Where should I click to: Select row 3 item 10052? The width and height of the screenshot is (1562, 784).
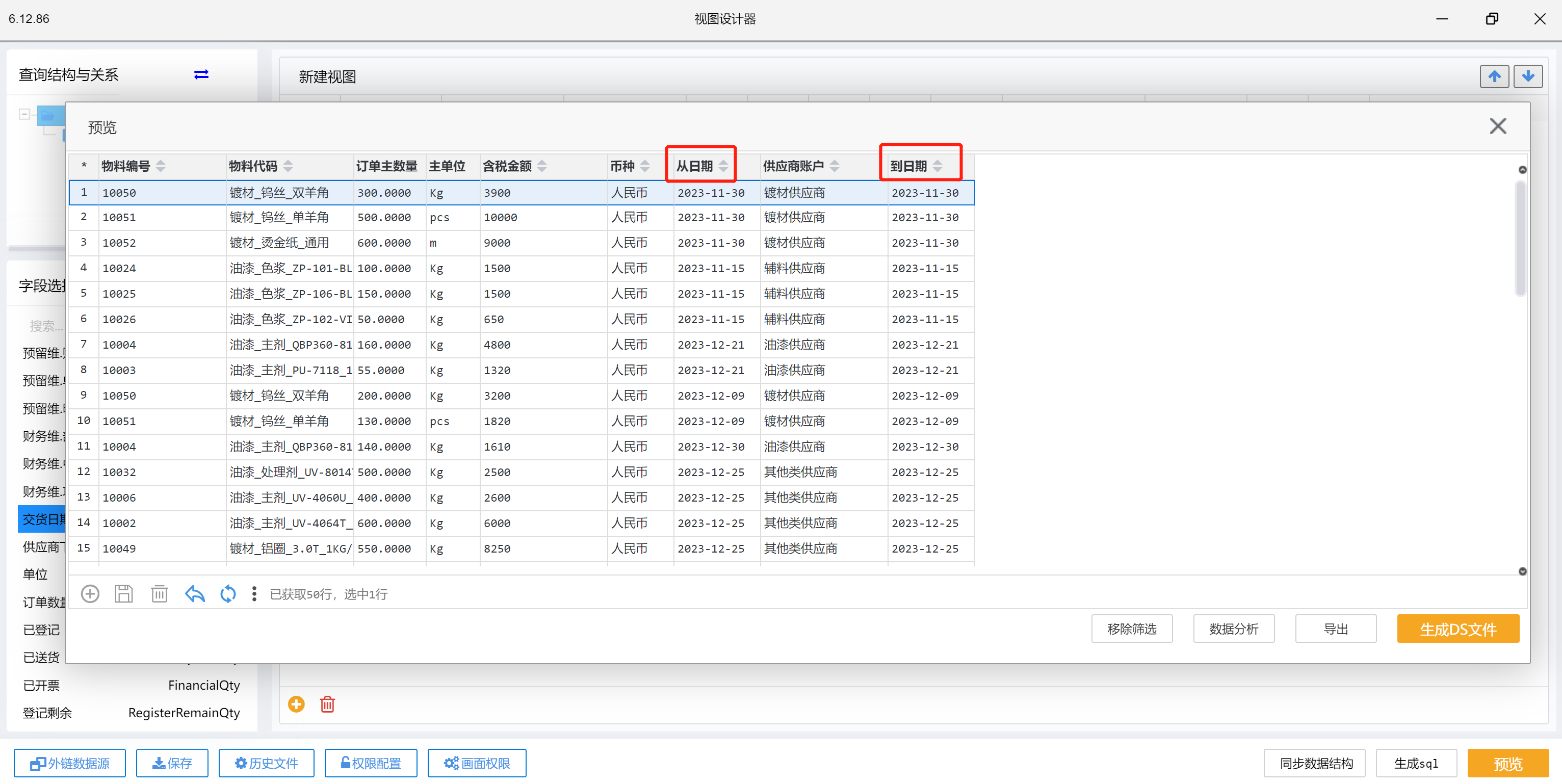tap(522, 243)
